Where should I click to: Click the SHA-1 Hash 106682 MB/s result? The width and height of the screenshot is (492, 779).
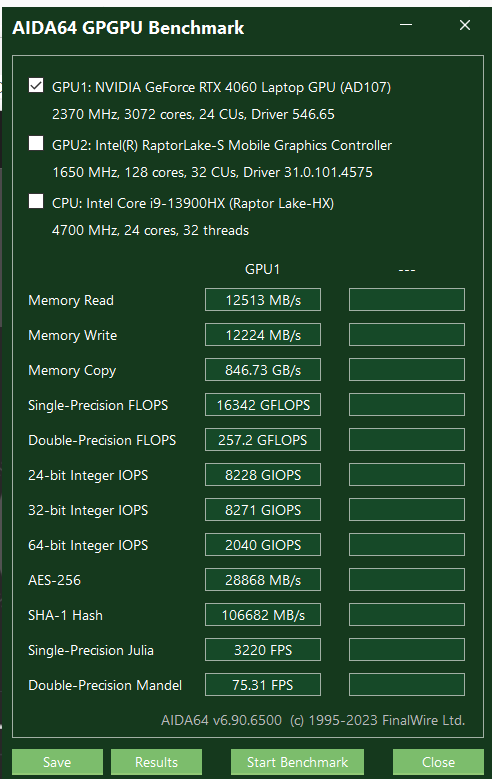(x=263, y=615)
